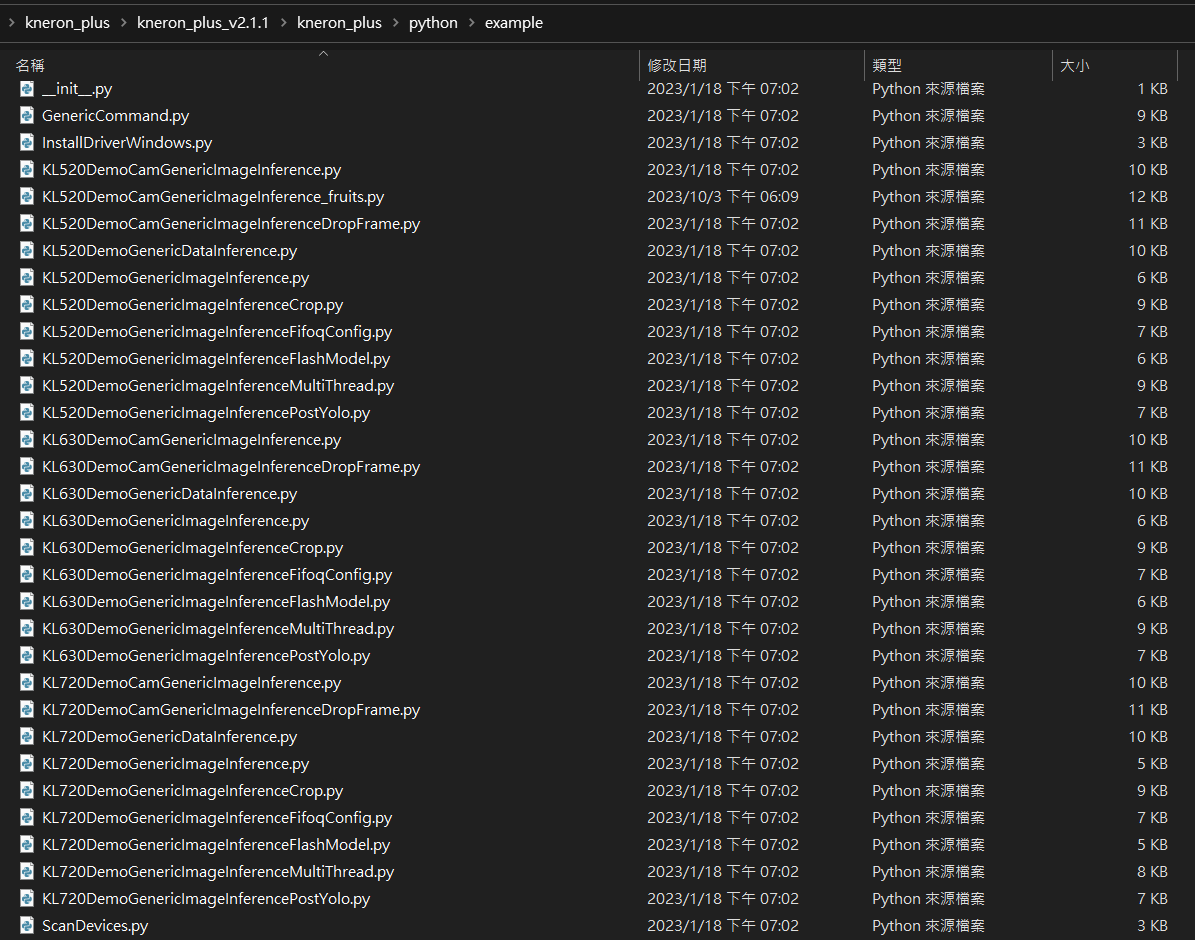
Task: Click the icon of KL520DemoGenericImageInference.py
Action: [27, 278]
